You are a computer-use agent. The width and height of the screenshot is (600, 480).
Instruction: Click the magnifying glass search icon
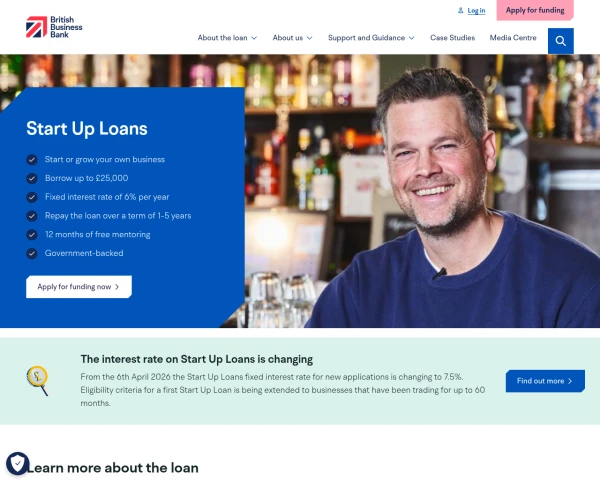pos(561,41)
